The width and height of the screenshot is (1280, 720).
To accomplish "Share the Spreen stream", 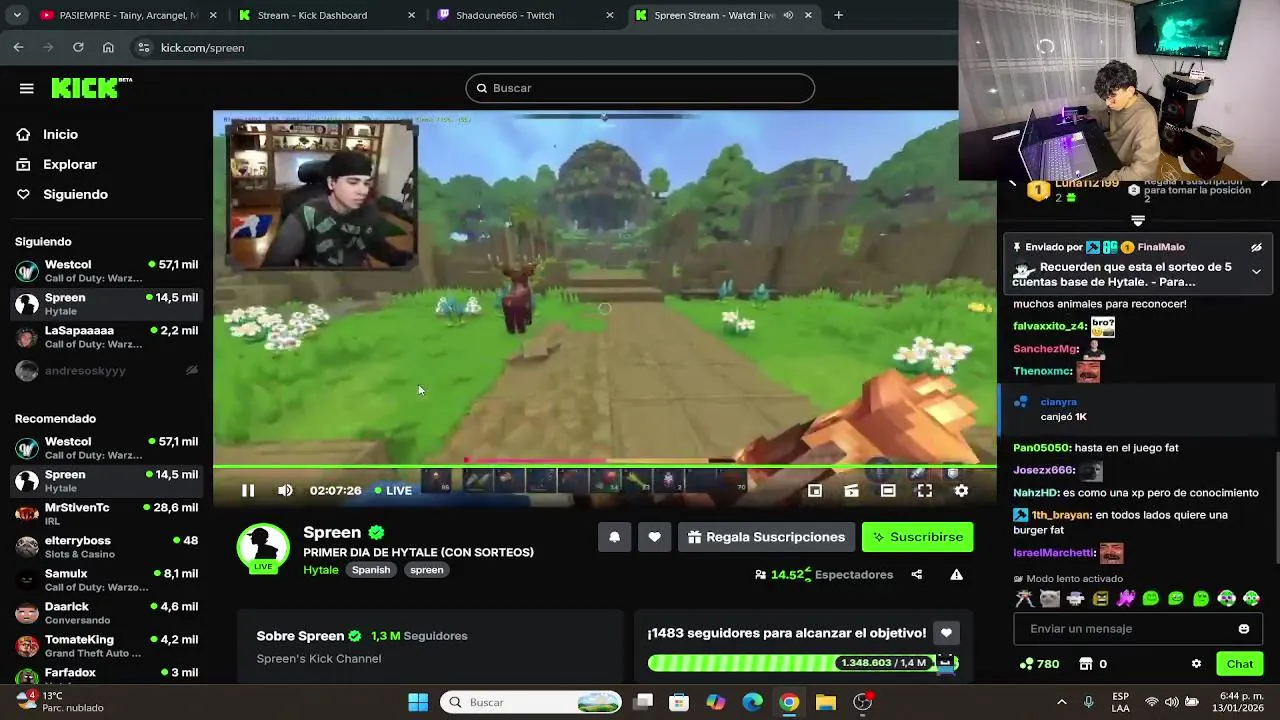I will 916,575.
